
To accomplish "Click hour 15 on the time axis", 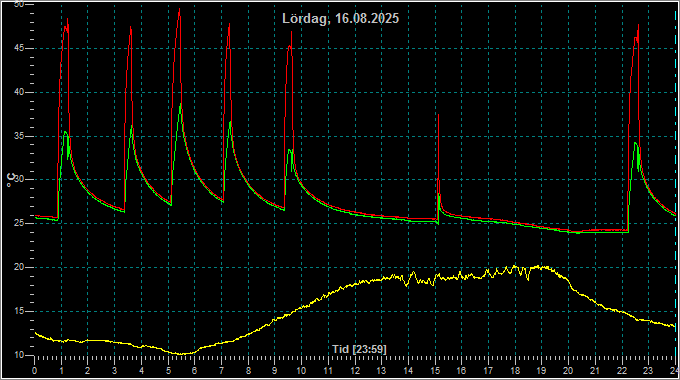I will click(435, 371).
